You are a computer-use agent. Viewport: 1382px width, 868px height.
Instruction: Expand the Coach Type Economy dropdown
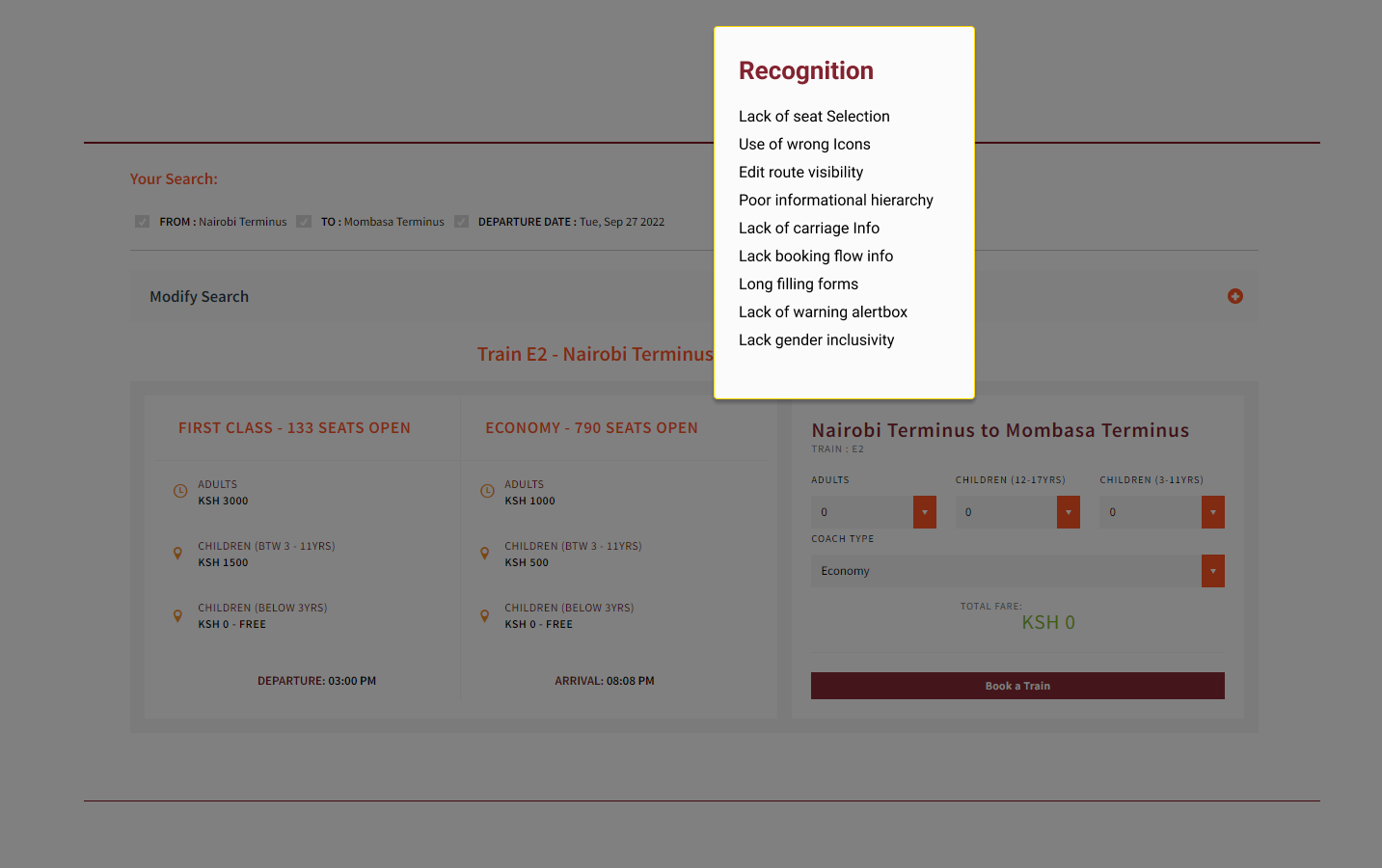click(1212, 571)
